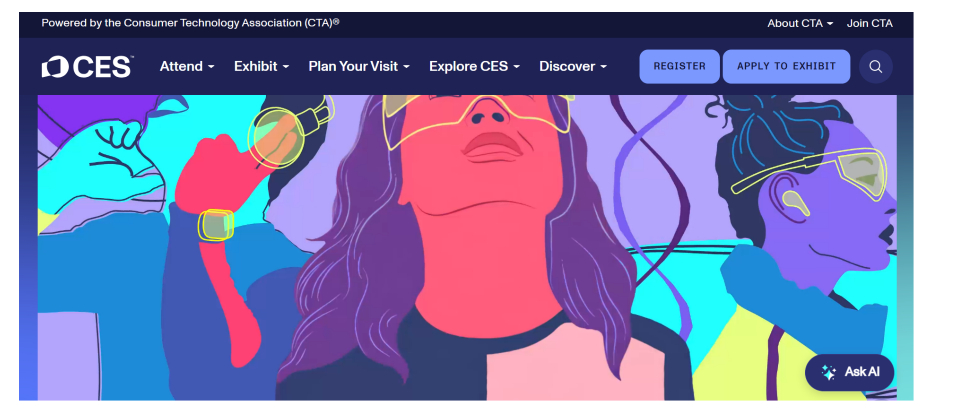Image resolution: width=953 pixels, height=413 pixels.
Task: Expand the About CTA dropdown
Action: click(x=800, y=24)
